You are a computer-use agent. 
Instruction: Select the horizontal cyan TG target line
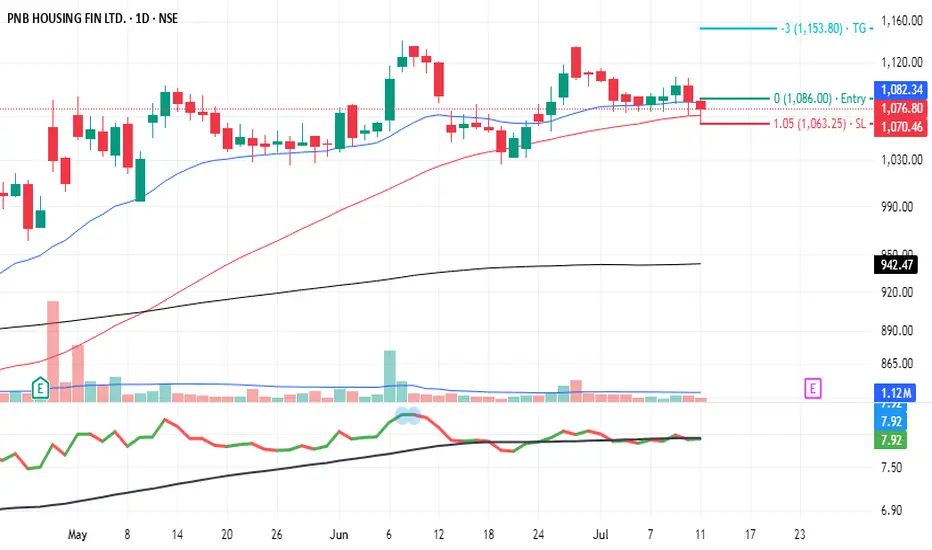pos(739,28)
